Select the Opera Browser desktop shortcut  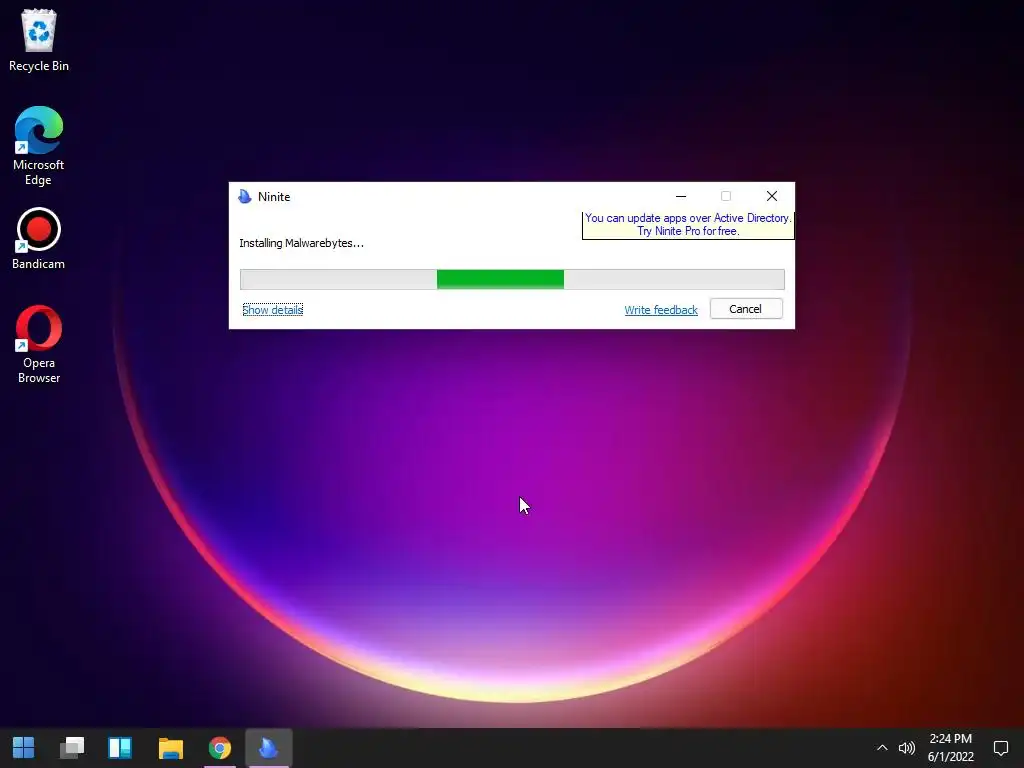[39, 344]
